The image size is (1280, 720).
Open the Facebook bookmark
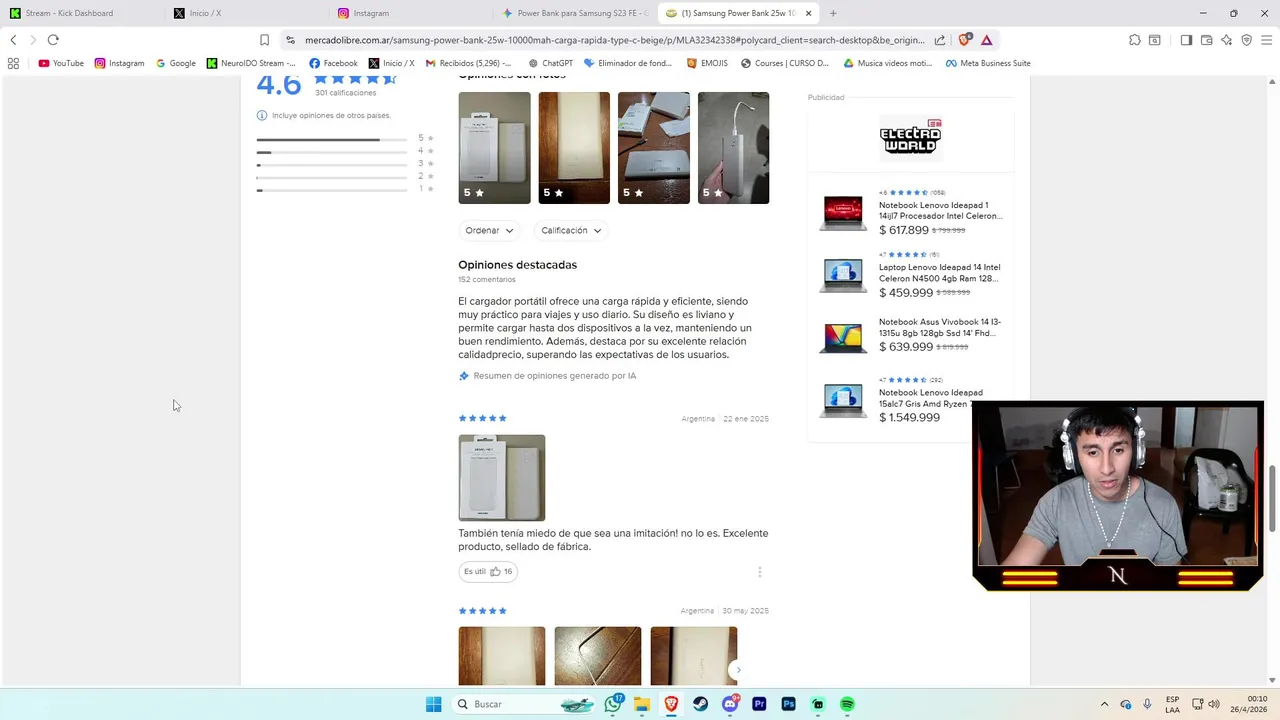333,63
